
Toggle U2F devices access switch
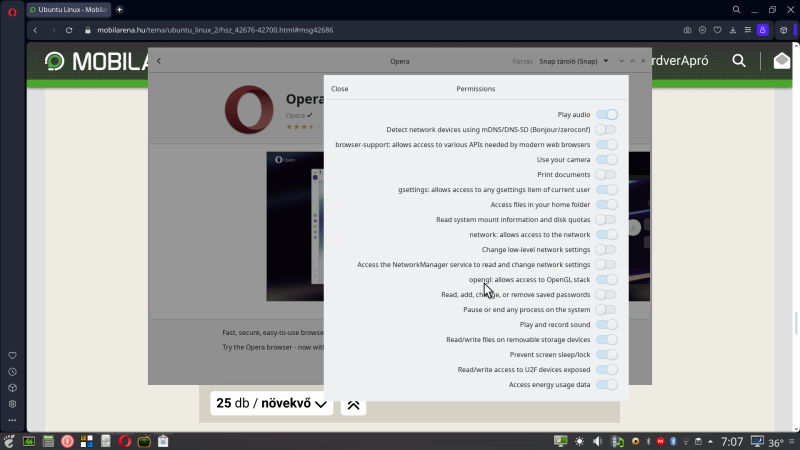(x=607, y=369)
